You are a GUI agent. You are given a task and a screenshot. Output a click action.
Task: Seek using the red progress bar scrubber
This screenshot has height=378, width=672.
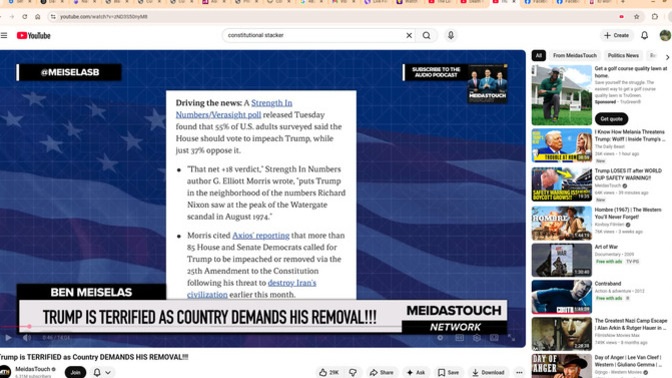[29, 327]
